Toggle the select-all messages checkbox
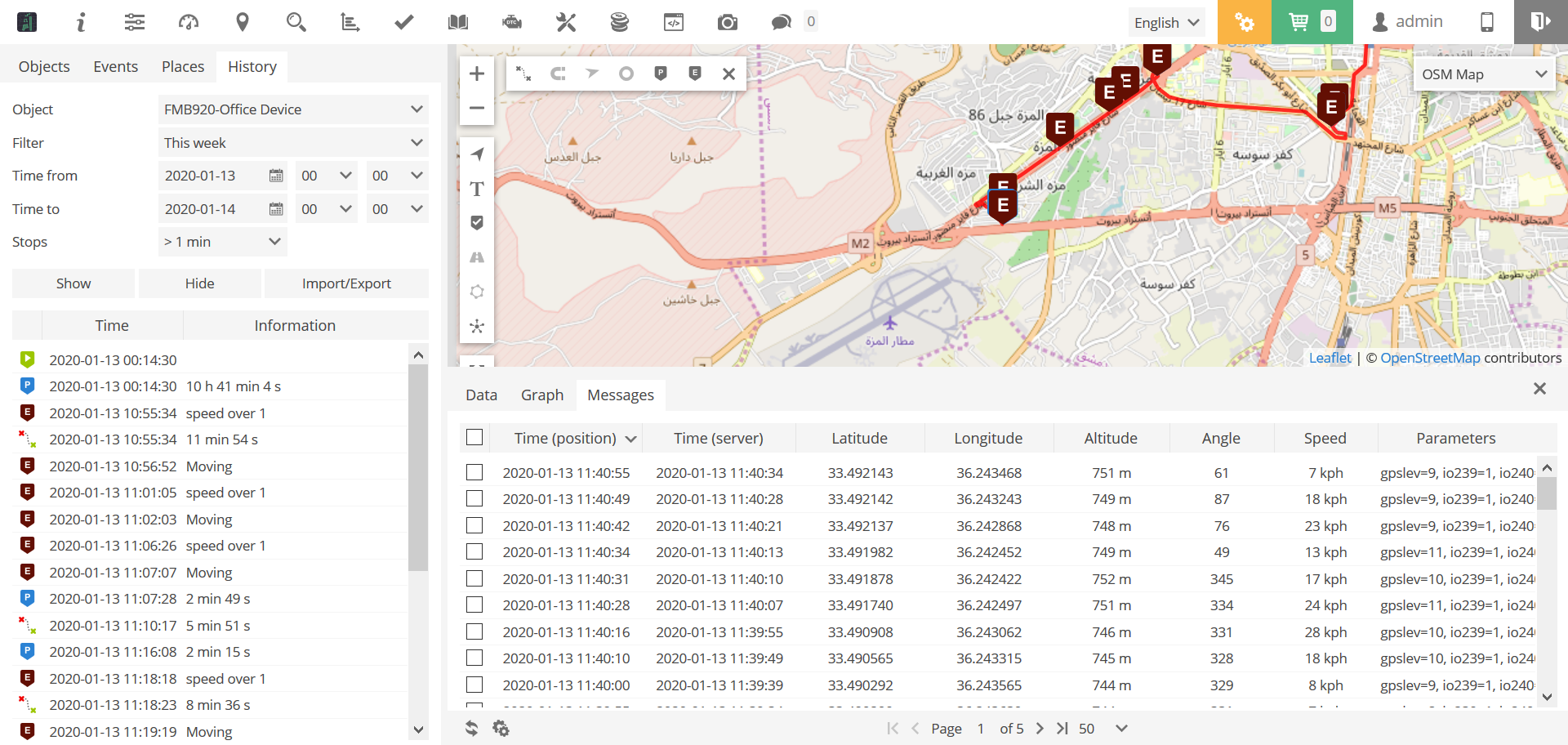The image size is (1568, 745). [474, 438]
